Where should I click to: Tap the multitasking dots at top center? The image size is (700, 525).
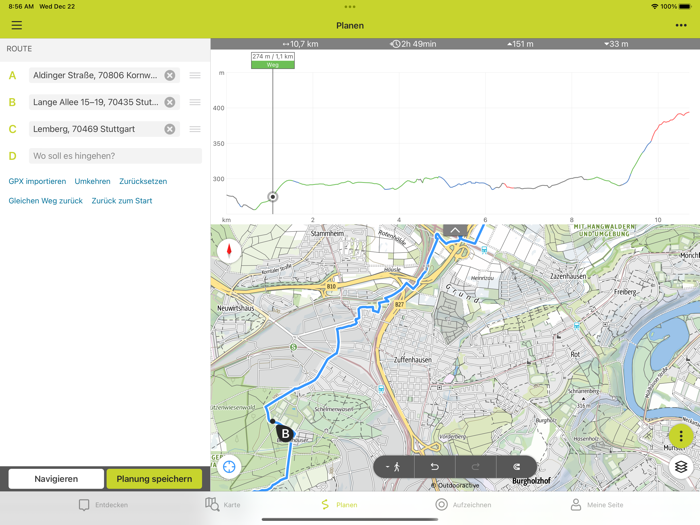click(x=350, y=7)
